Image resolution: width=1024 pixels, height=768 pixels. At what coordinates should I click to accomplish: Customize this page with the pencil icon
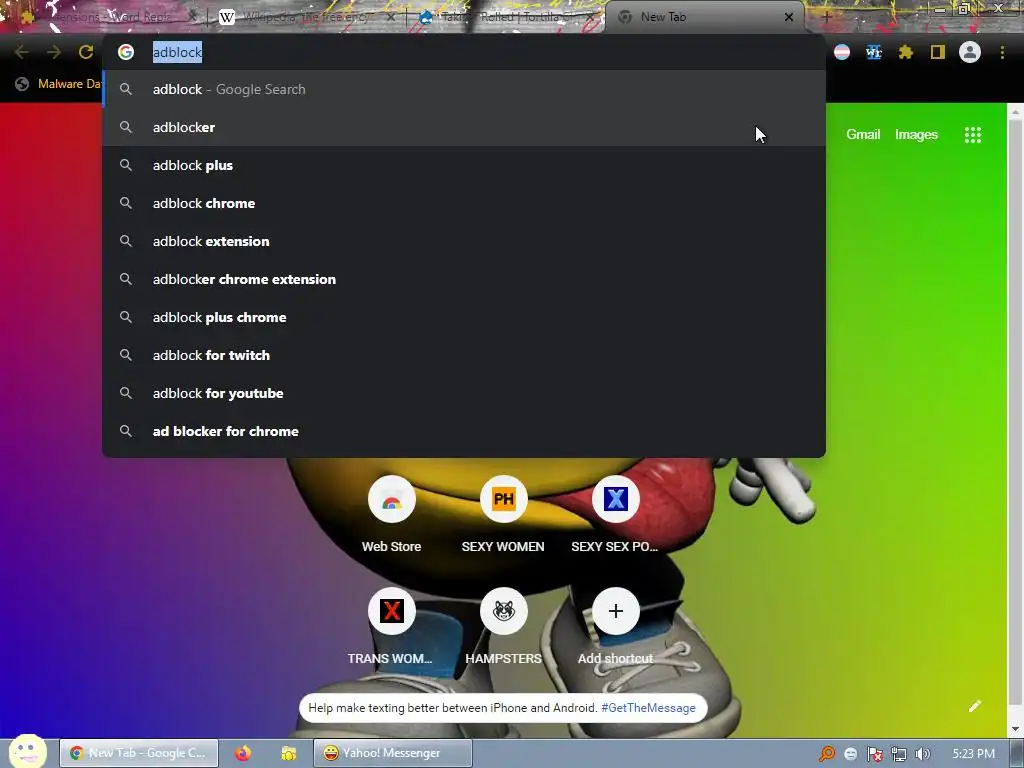pyautogui.click(x=974, y=706)
